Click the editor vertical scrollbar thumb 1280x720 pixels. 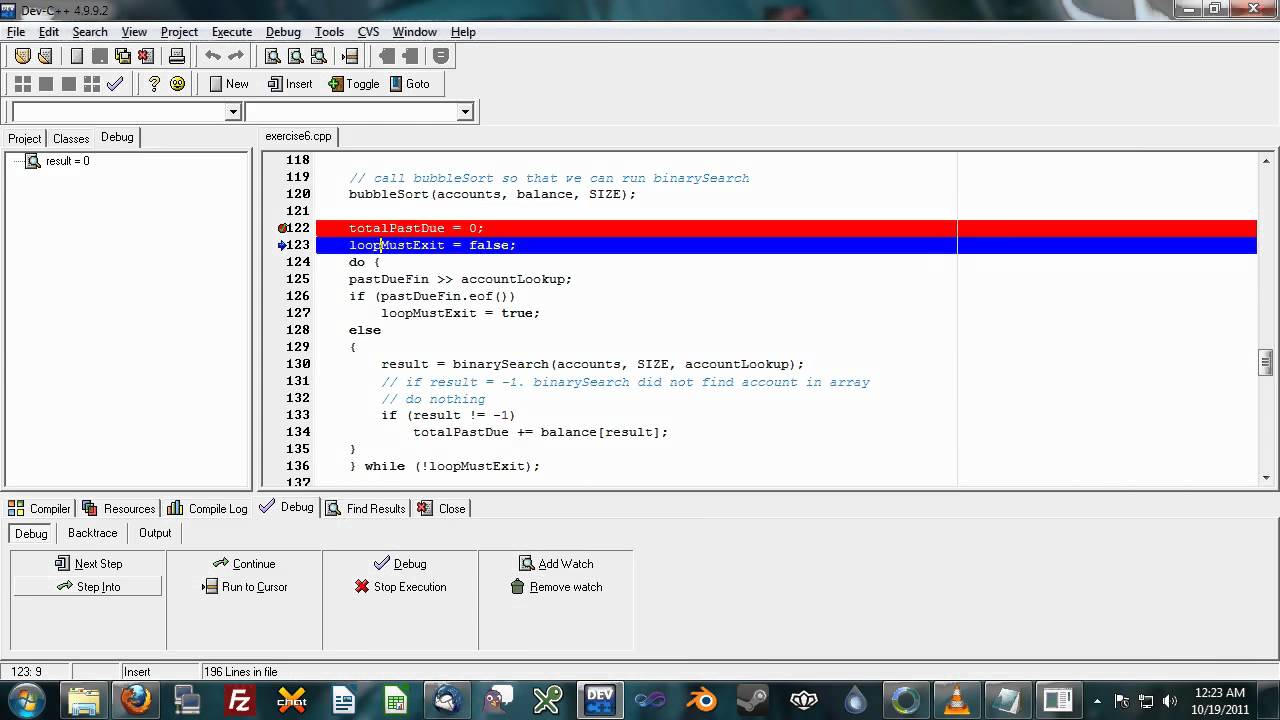point(1266,362)
